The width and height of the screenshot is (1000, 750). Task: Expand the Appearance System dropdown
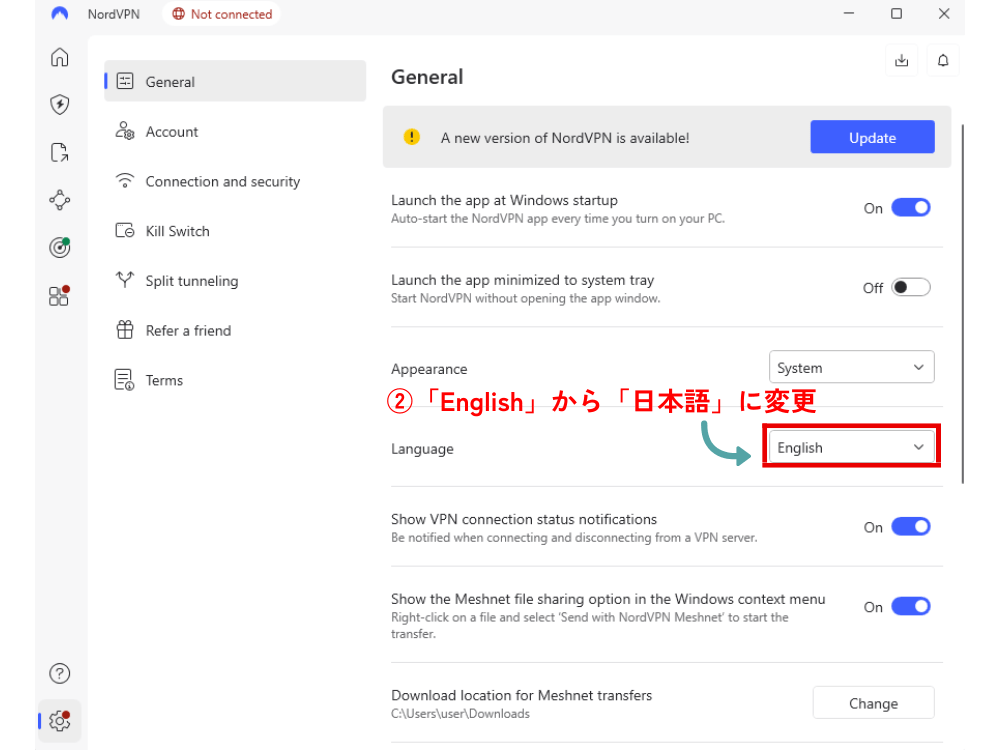[x=851, y=368]
